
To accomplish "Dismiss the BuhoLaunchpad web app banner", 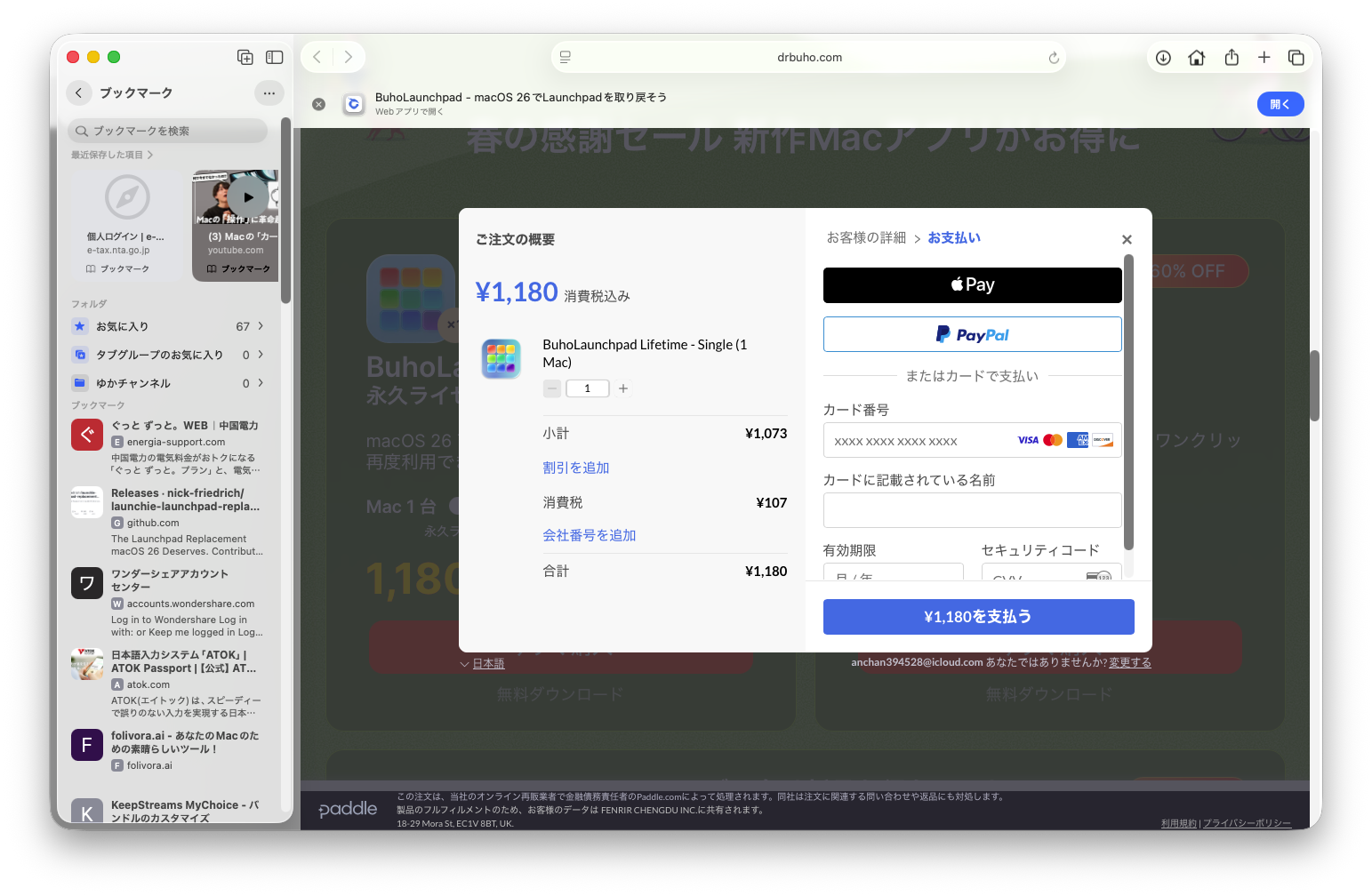I will 319,104.
